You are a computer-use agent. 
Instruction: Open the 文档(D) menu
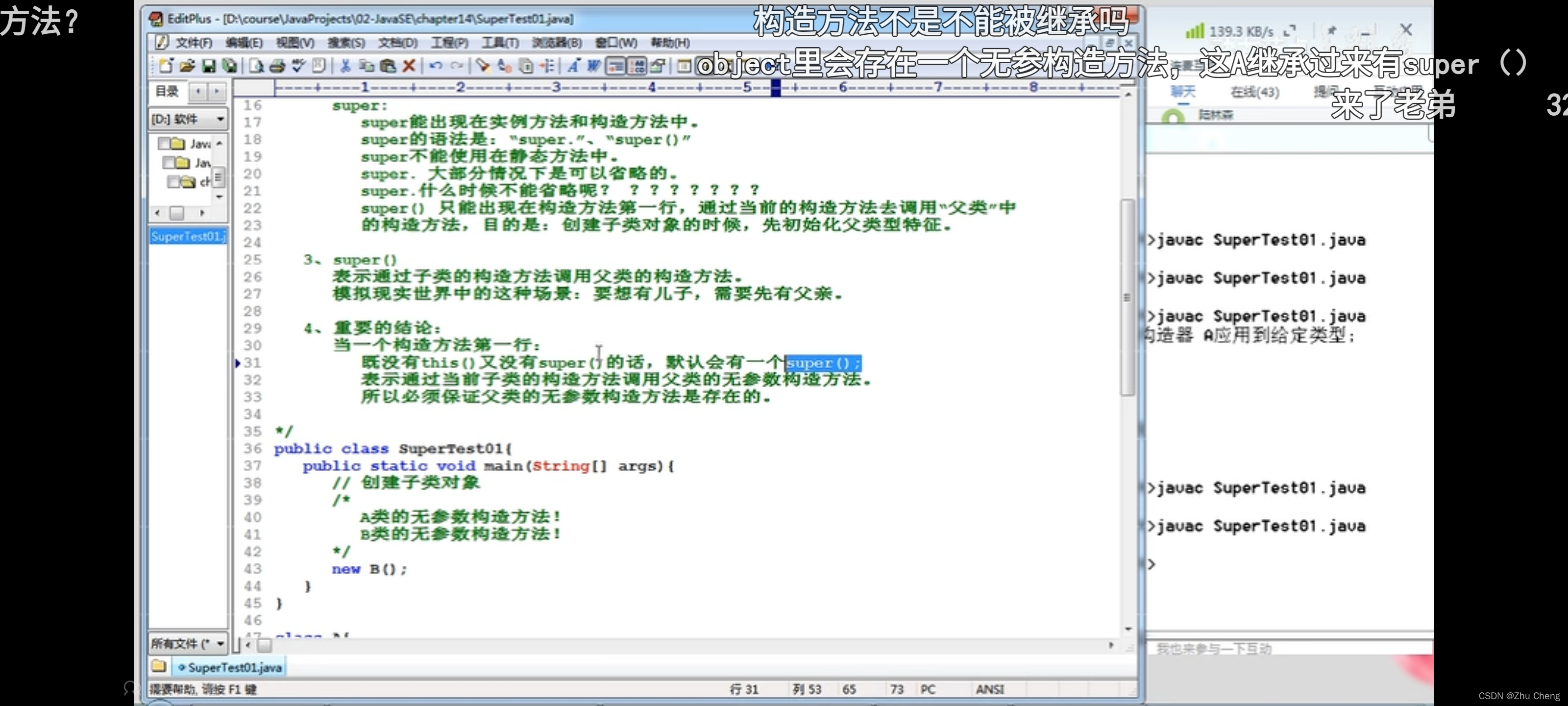(397, 43)
